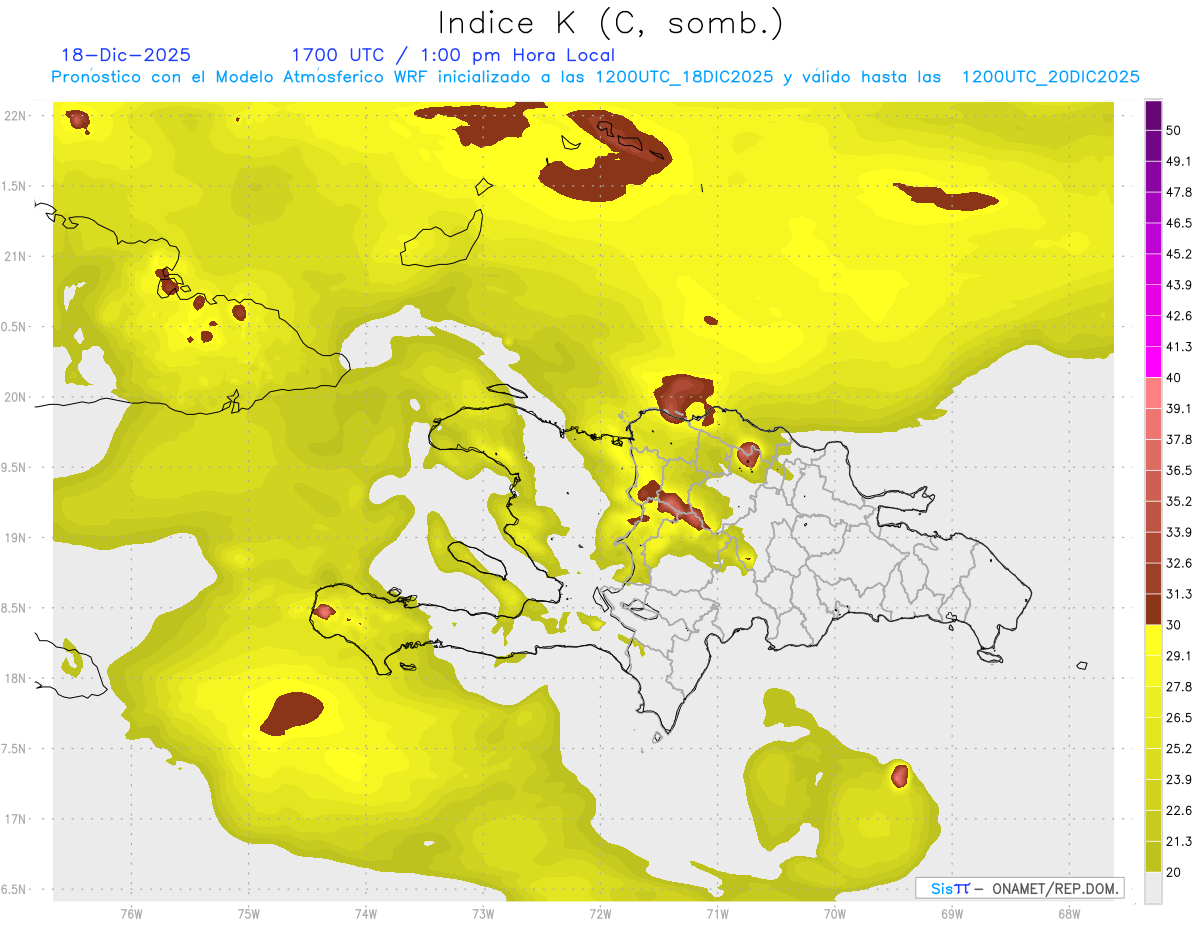Click the '69W' longitude label

point(952,914)
